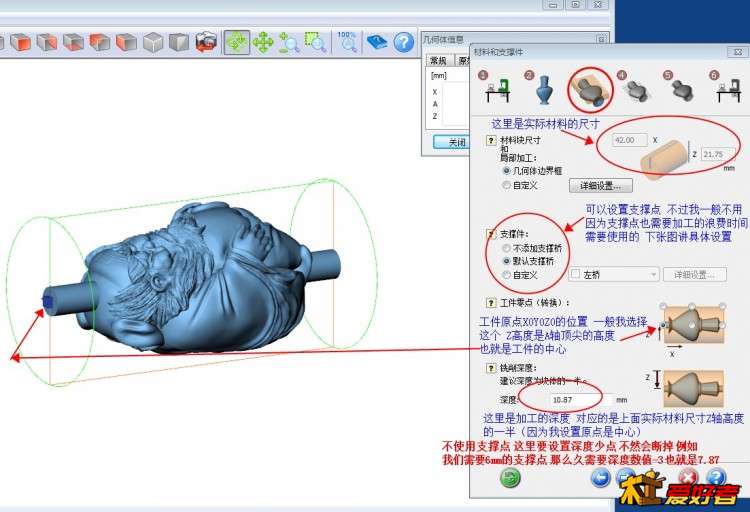Click the 详细设置... button for material size
Image resolution: width=750 pixels, height=512 pixels.
click(600, 186)
